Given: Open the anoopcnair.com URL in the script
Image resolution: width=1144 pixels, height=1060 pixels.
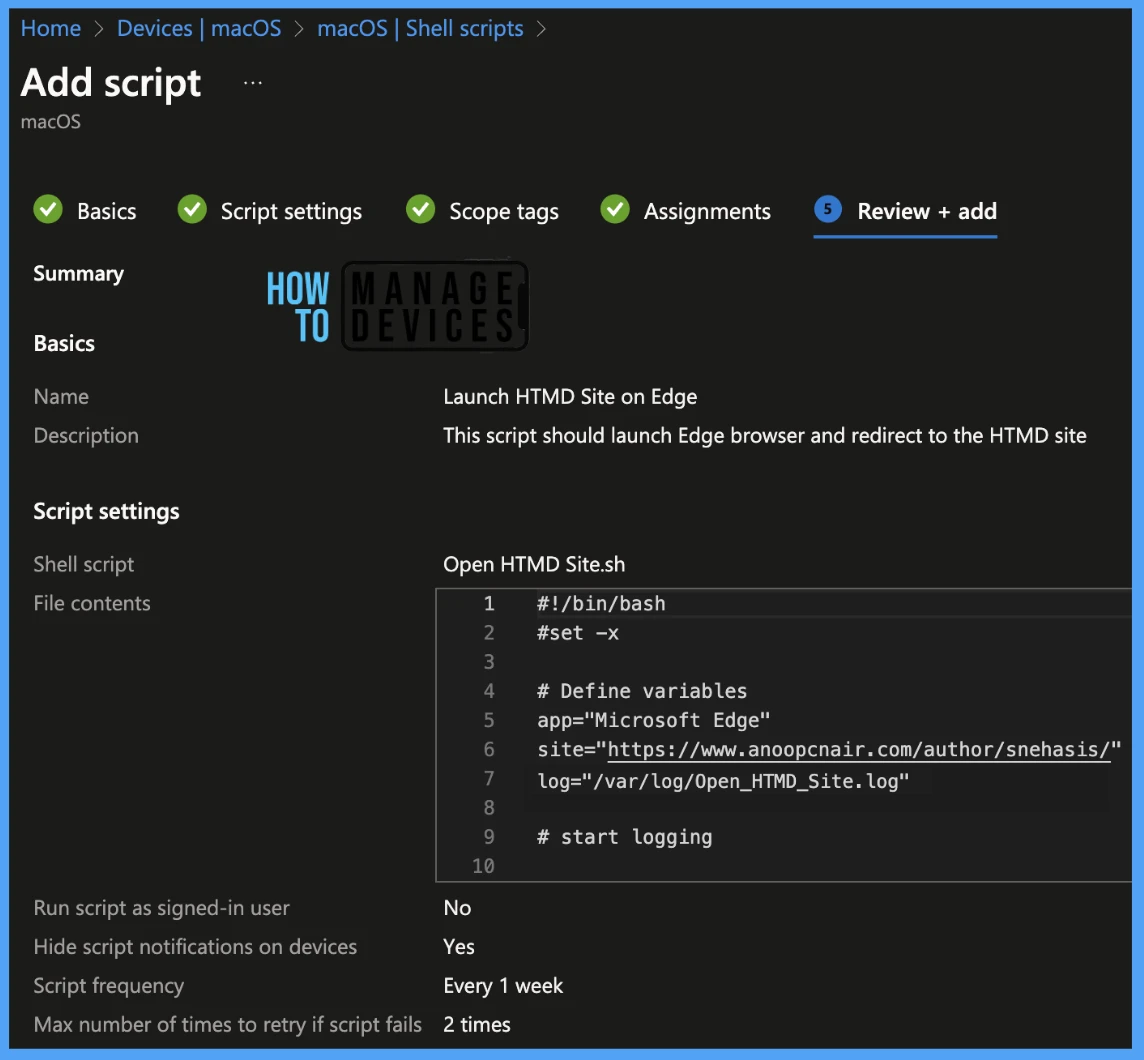Looking at the screenshot, I should [x=859, y=750].
